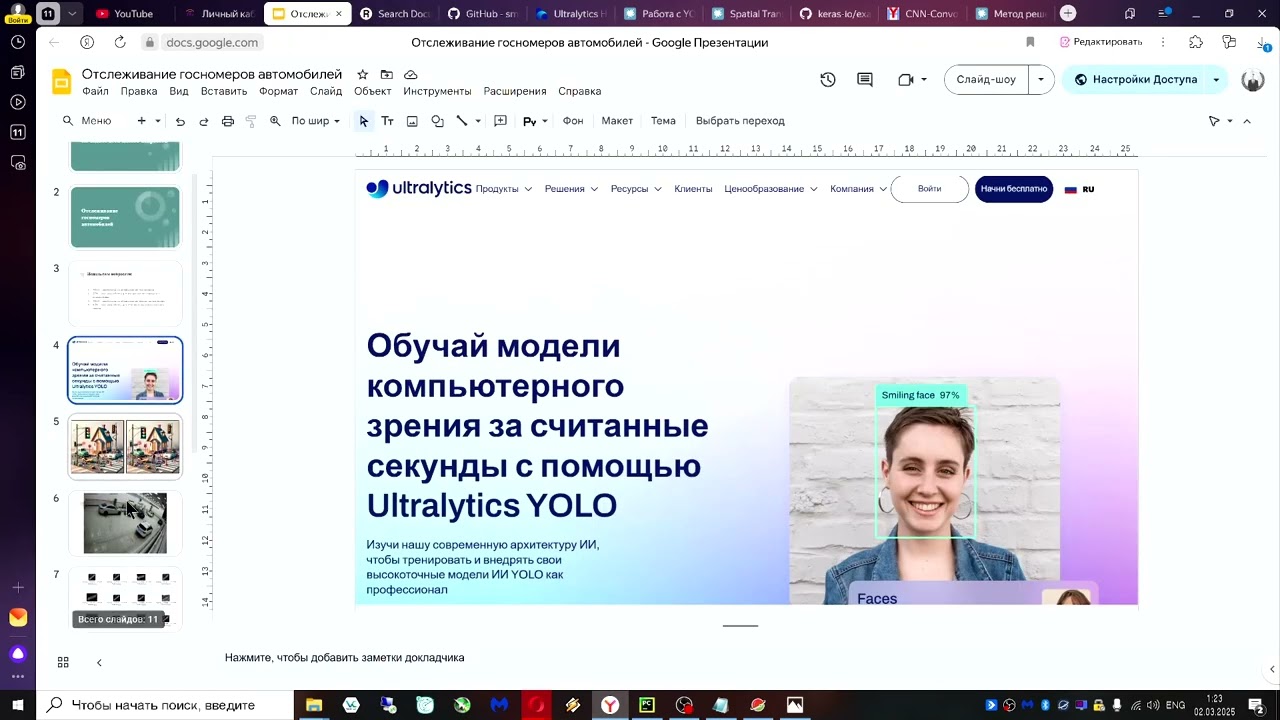Screen dimensions: 1280x720
Task: Expand new slide layout dropdown arrow
Action: tap(157, 121)
